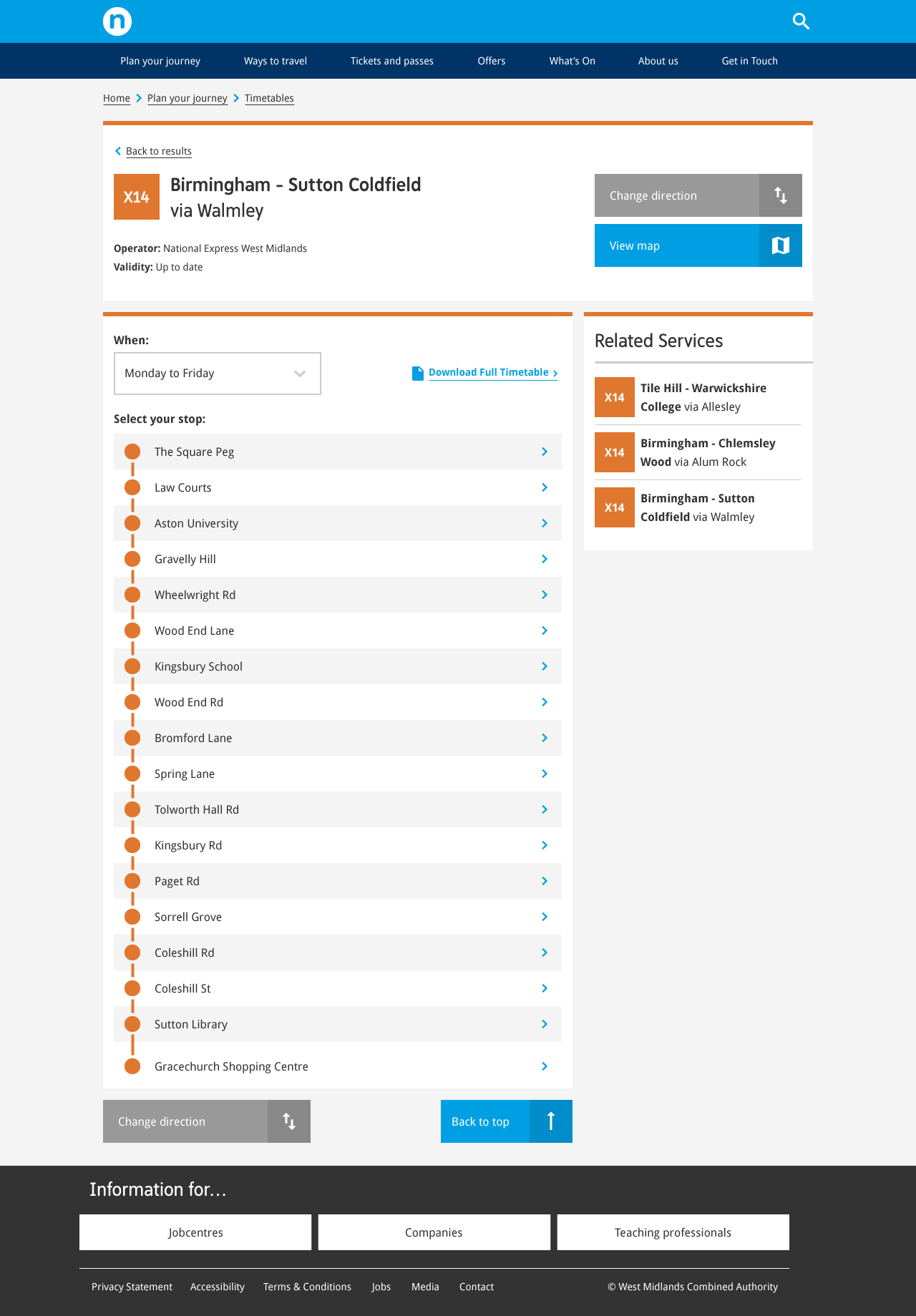Click the map icon beside View map
This screenshot has height=1316, width=916.
click(x=781, y=245)
